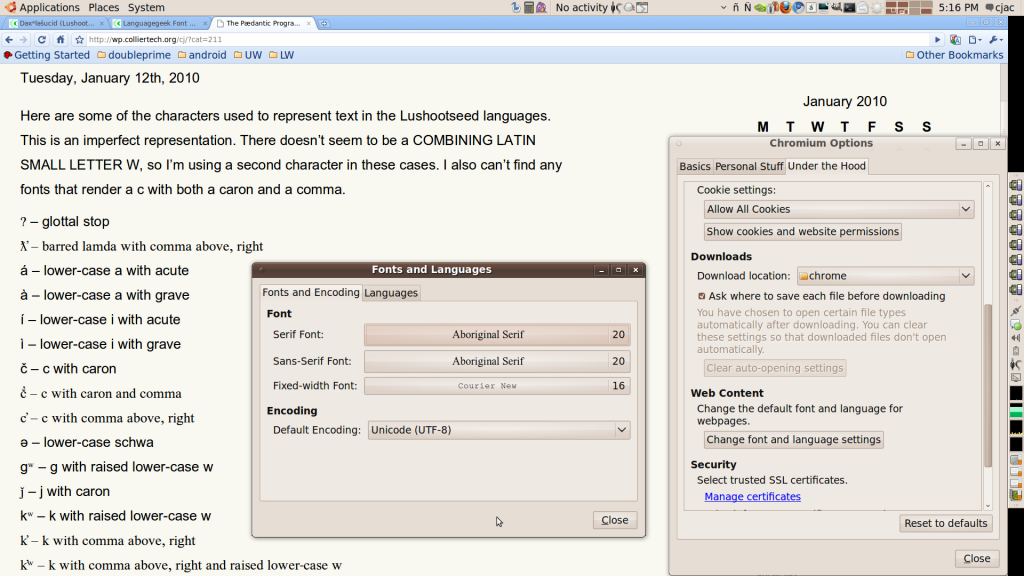Toggle 'Ask where to save each file' checkbox
This screenshot has width=1024, height=576.
coord(702,296)
